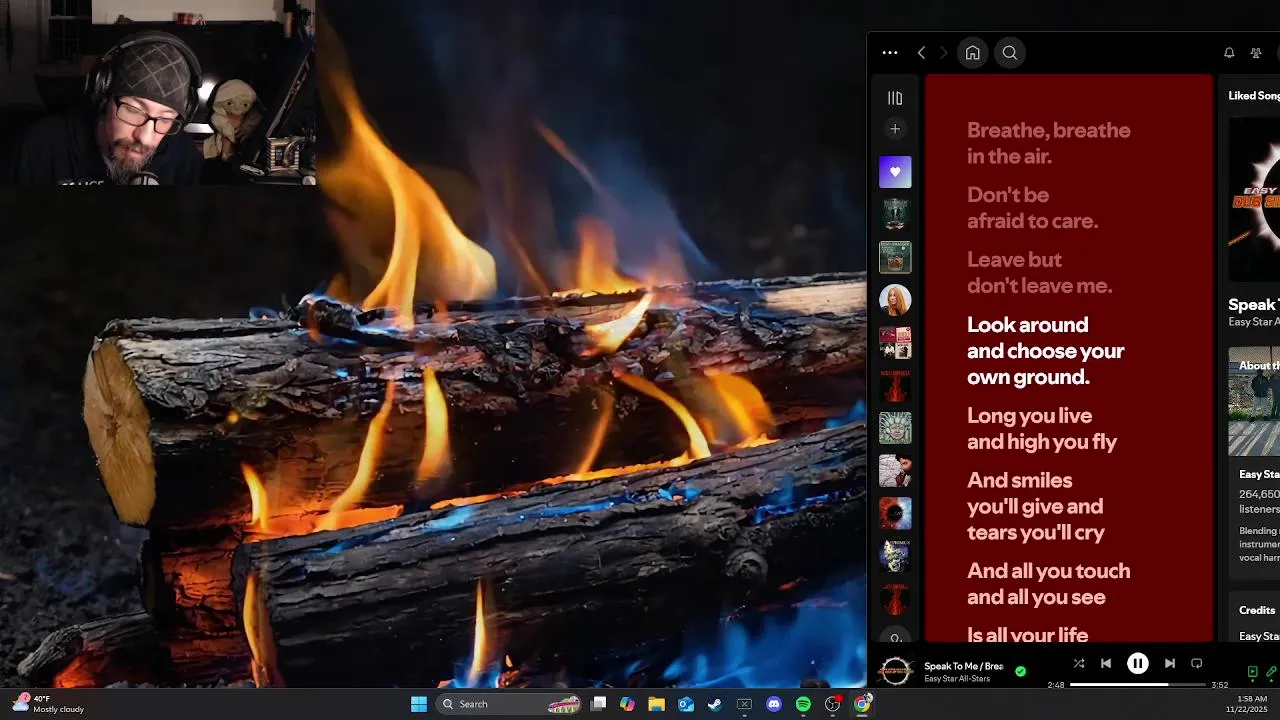
Task: Open Discord from the taskbar
Action: (x=774, y=704)
